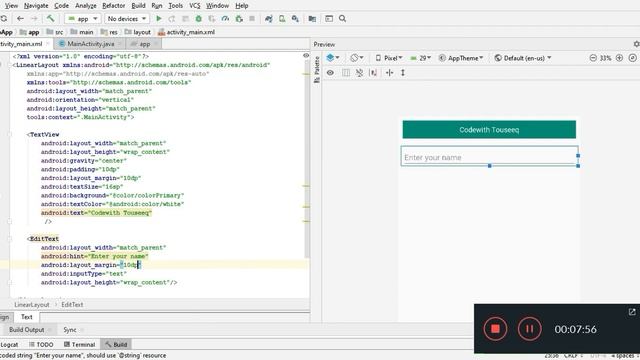640x360 pixels.
Task: Open the Build menu
Action: (138, 6)
